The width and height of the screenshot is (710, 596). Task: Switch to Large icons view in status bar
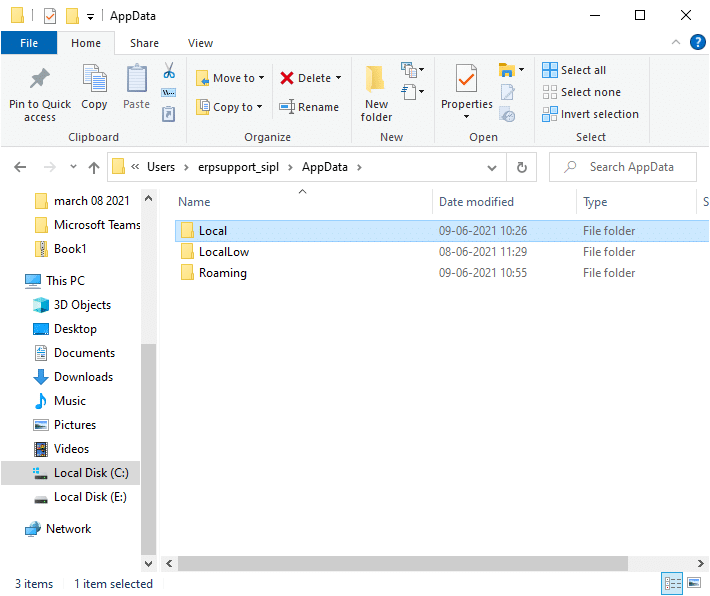[694, 583]
